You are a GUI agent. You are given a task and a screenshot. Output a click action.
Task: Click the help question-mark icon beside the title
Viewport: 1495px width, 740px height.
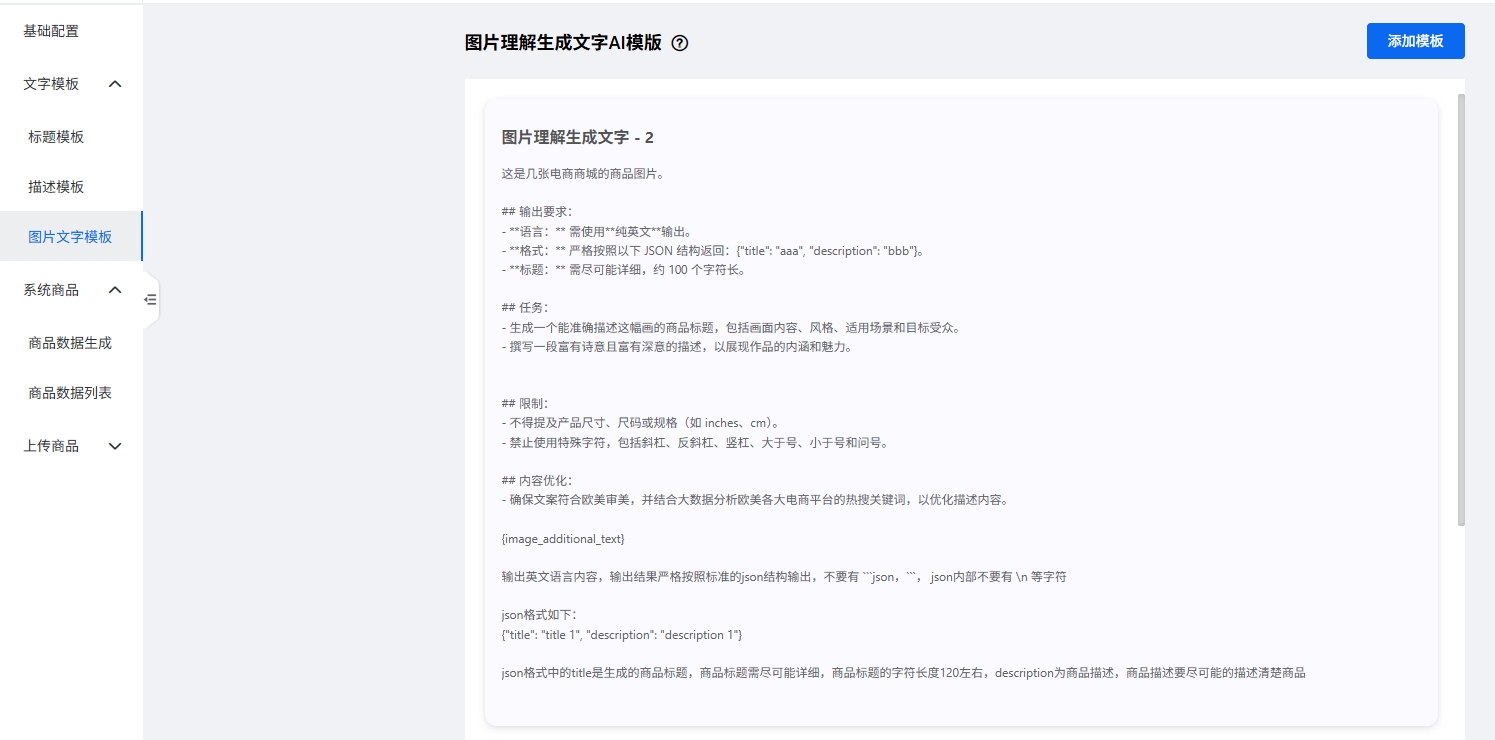[x=680, y=43]
